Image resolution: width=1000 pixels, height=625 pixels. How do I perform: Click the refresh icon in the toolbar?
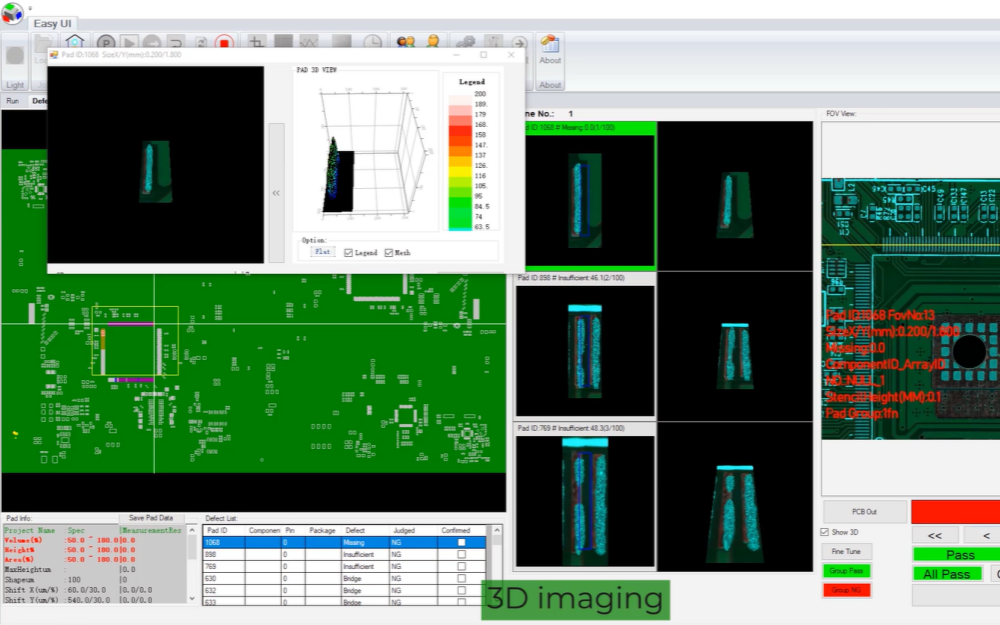[x=200, y=42]
